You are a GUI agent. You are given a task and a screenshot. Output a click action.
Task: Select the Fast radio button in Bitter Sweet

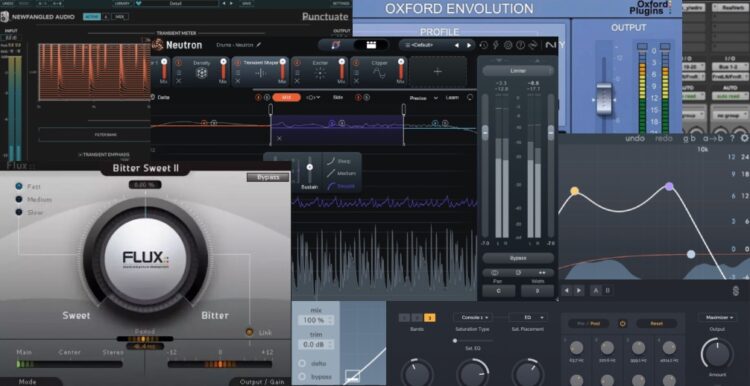click(x=19, y=186)
